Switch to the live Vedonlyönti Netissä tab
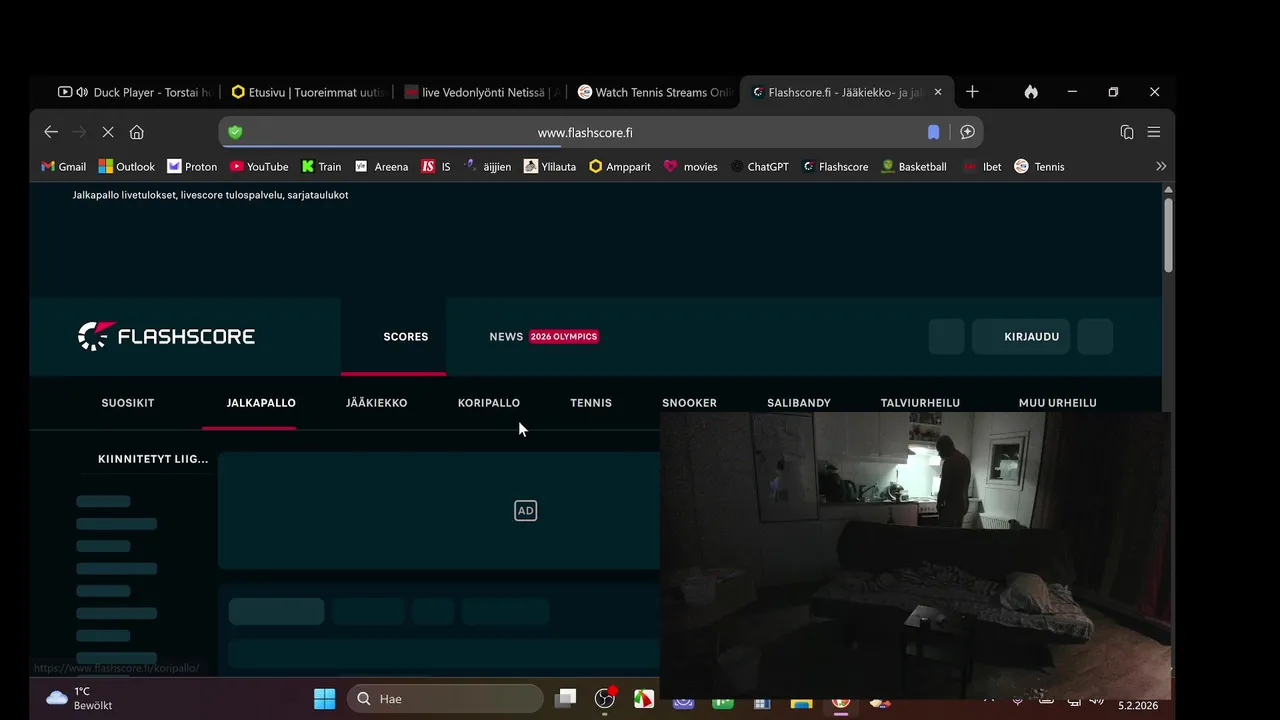This screenshot has width=1280, height=720. [x=482, y=92]
